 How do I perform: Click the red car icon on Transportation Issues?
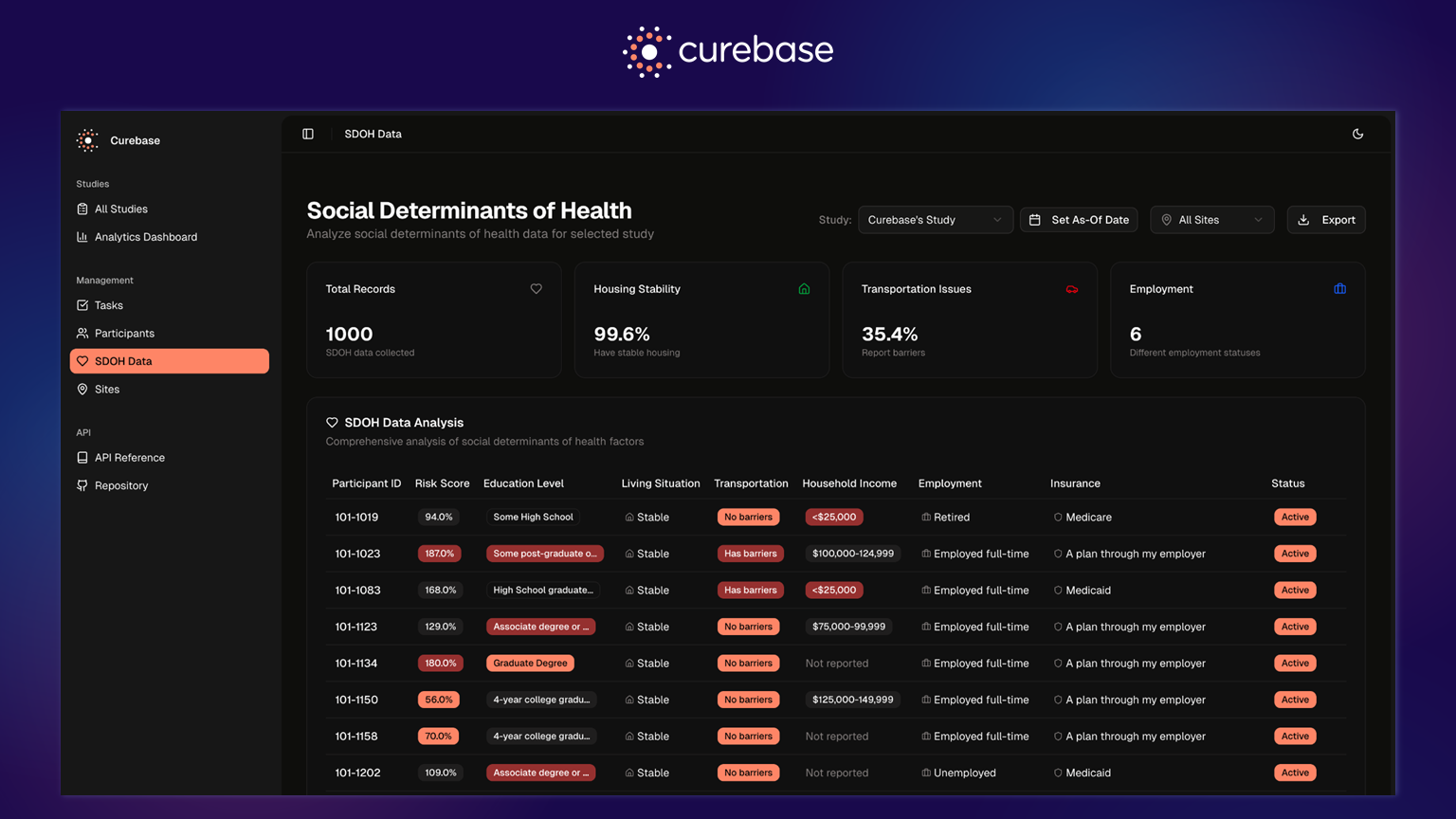(1072, 289)
